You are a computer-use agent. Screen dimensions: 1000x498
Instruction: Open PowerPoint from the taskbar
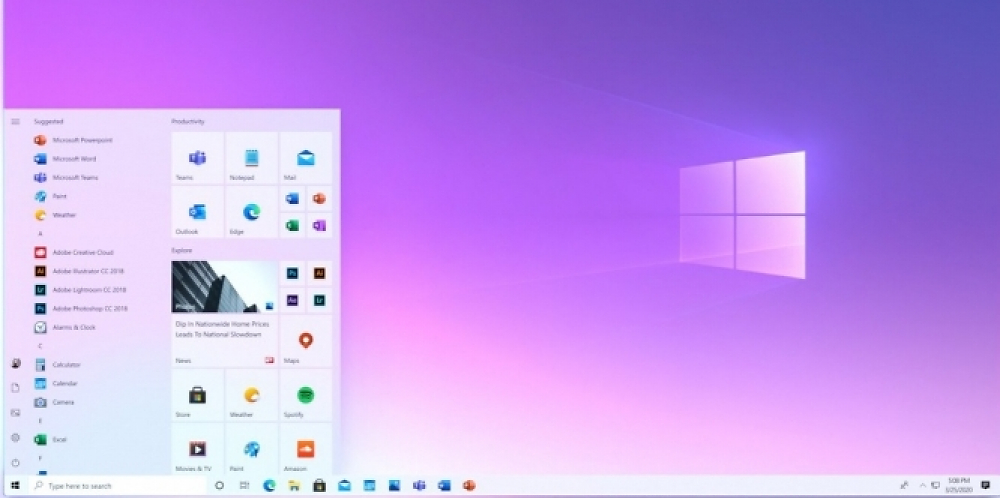click(469, 486)
